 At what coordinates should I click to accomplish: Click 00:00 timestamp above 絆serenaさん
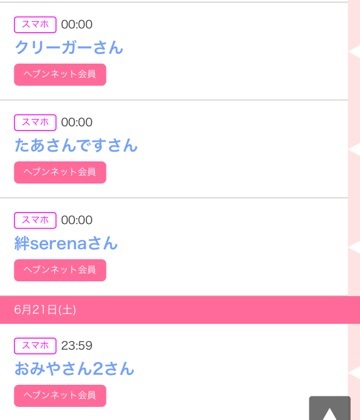[77, 220]
